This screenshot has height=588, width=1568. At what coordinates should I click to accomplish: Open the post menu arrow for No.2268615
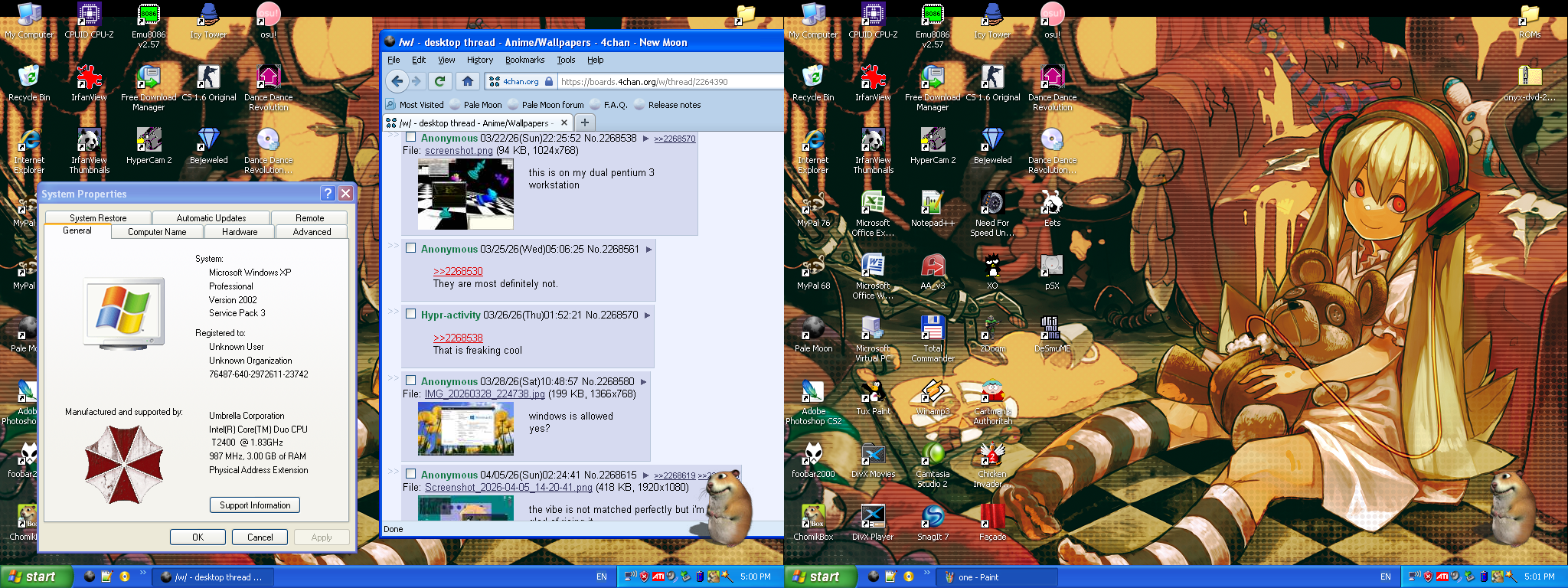coord(646,475)
